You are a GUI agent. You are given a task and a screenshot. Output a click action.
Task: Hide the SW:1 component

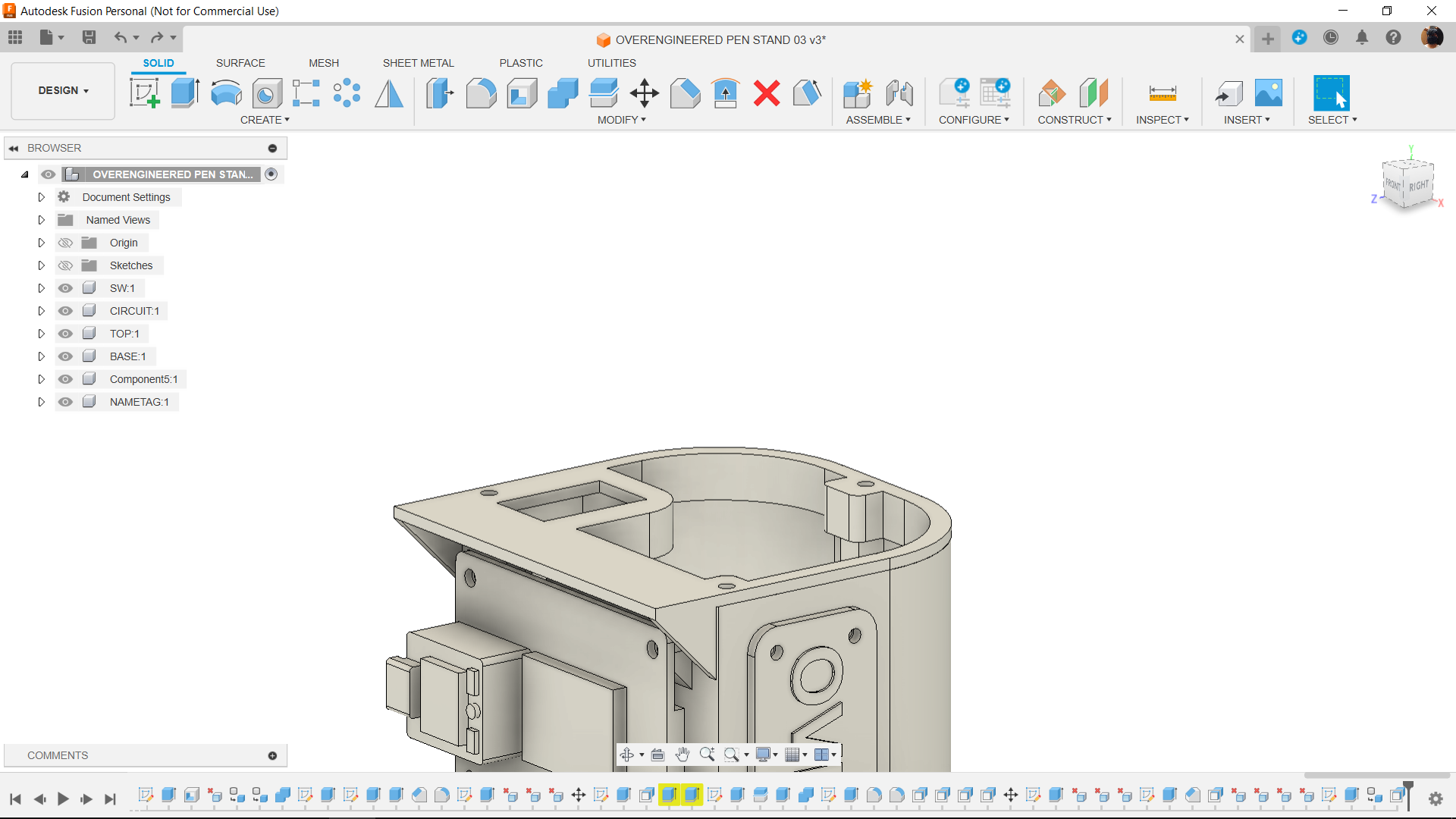66,288
